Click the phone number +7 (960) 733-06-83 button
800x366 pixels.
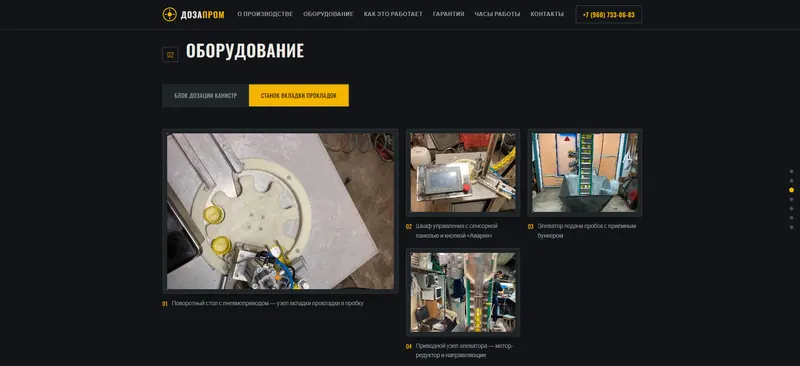pyautogui.click(x=609, y=14)
